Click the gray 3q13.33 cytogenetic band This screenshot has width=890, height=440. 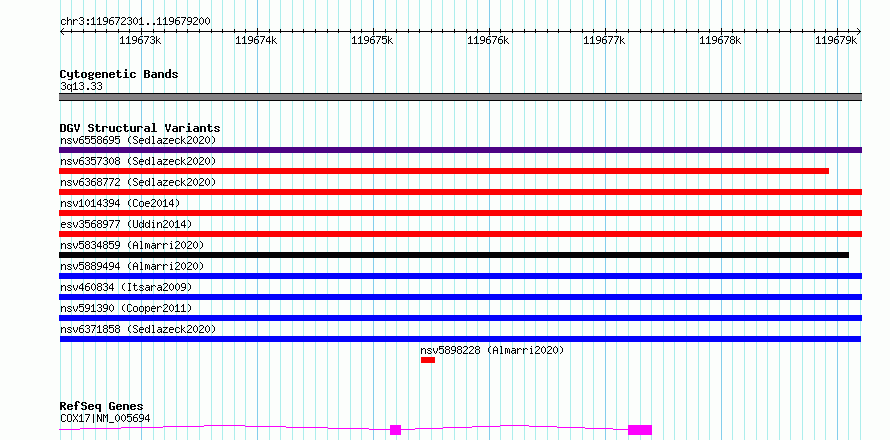pyautogui.click(x=460, y=97)
